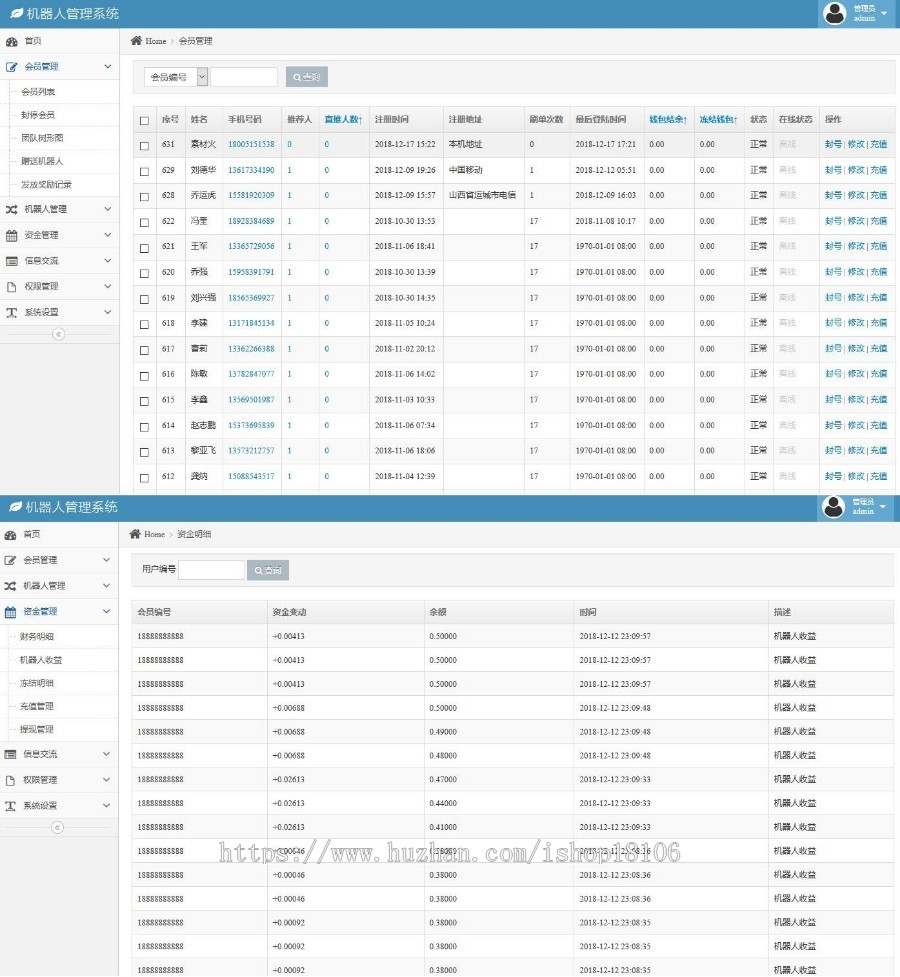Click the 首页 dashboard icon on the 会员管理 page
900x977 pixels.
[x=12, y=42]
